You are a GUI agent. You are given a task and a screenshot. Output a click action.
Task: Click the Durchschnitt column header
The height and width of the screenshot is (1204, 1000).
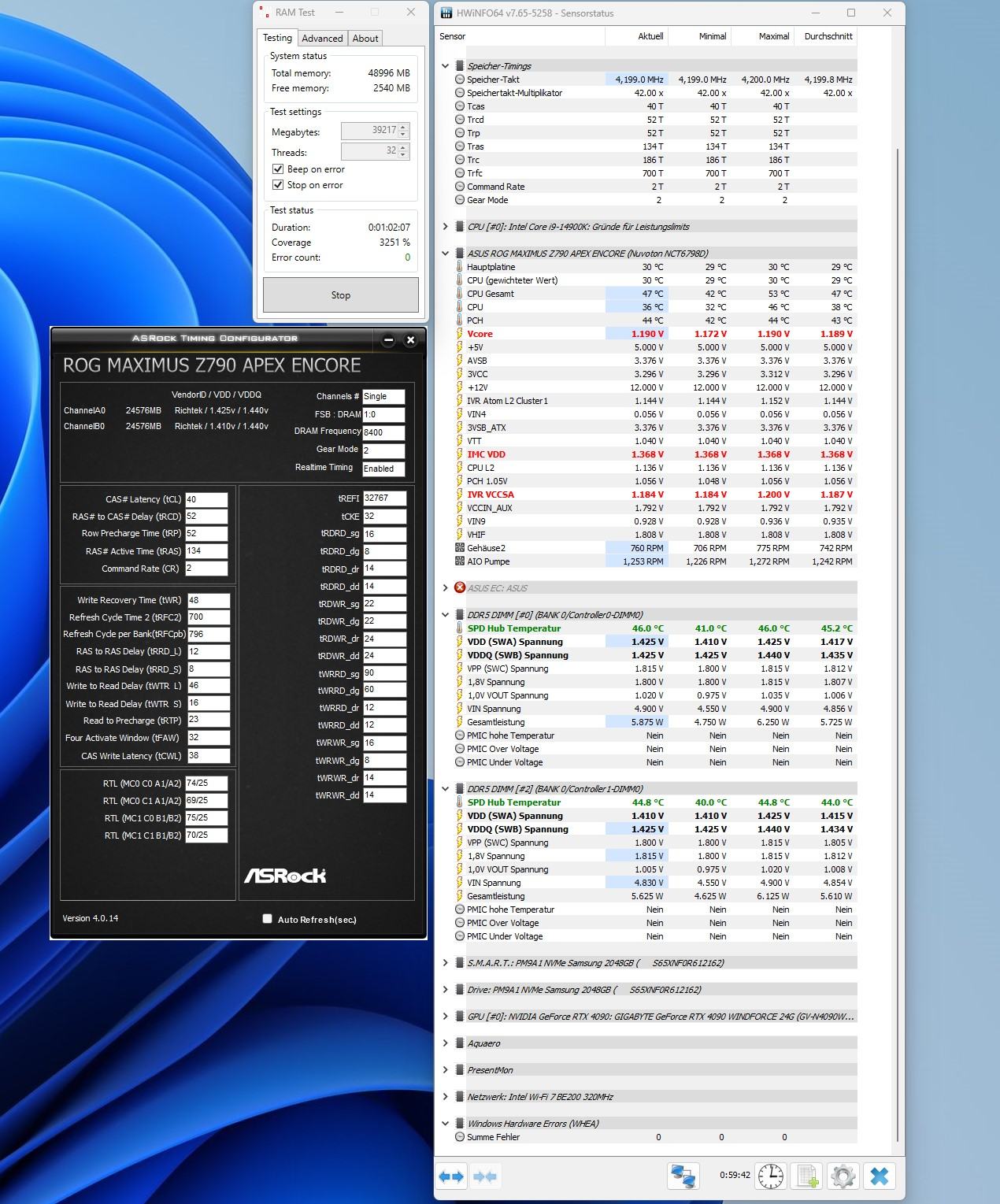pyautogui.click(x=826, y=36)
